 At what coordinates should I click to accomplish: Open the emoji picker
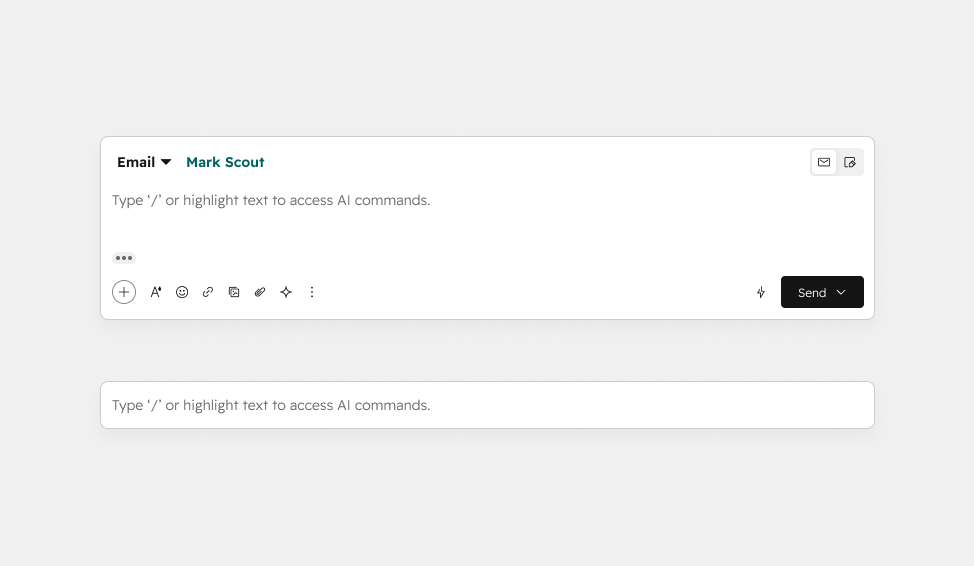(x=182, y=292)
